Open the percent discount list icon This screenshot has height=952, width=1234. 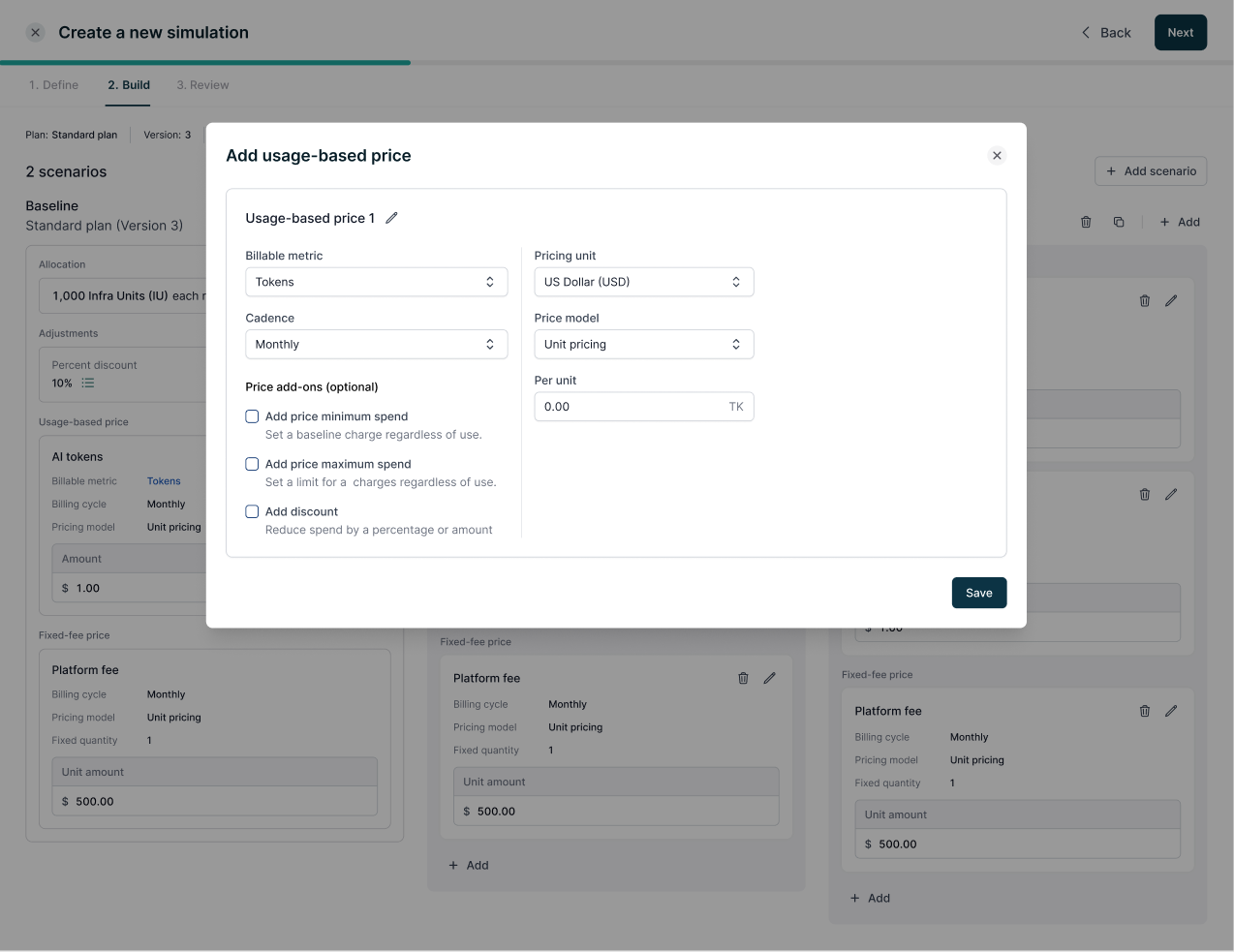coord(88,384)
